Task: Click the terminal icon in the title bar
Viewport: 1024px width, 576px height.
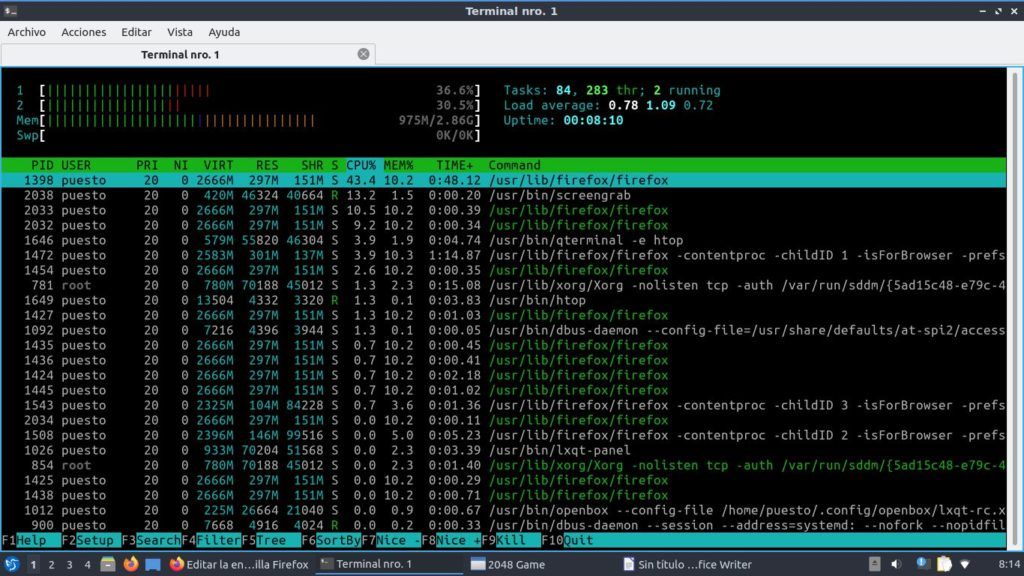Action: pos(11,11)
